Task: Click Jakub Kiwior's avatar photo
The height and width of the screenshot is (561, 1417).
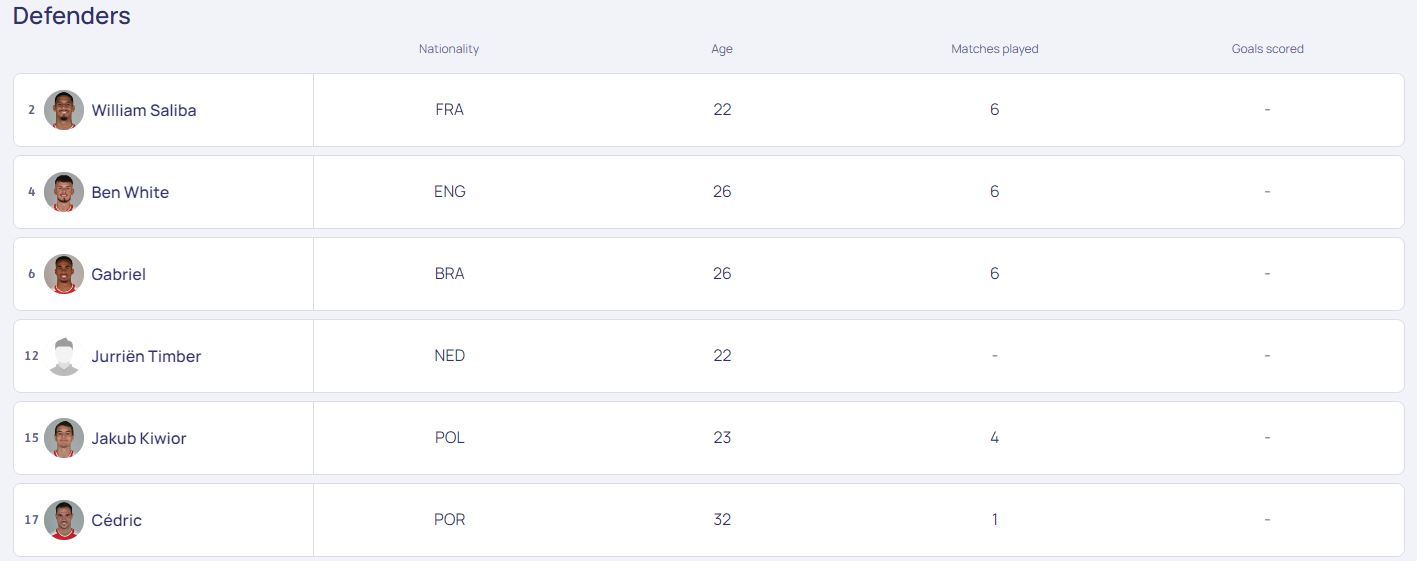Action: click(x=64, y=438)
